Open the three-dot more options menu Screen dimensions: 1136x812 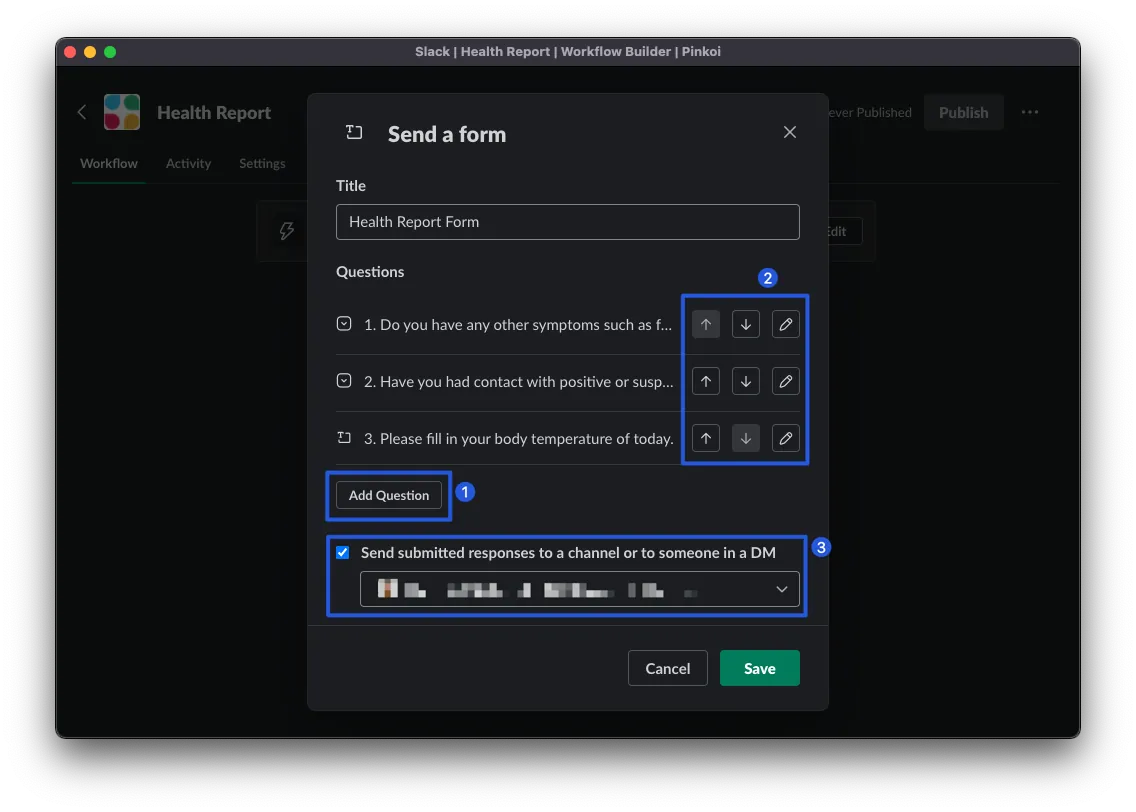(x=1030, y=112)
